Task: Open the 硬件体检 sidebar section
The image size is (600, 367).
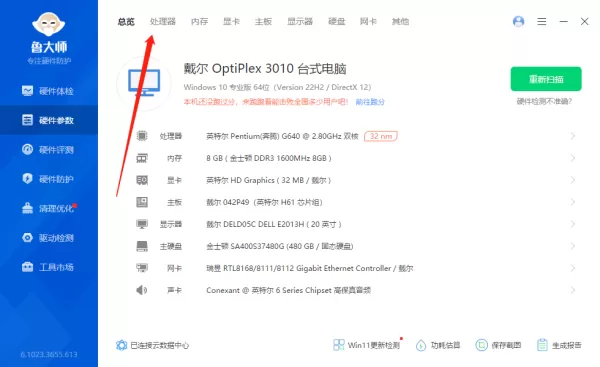Action: [48, 91]
